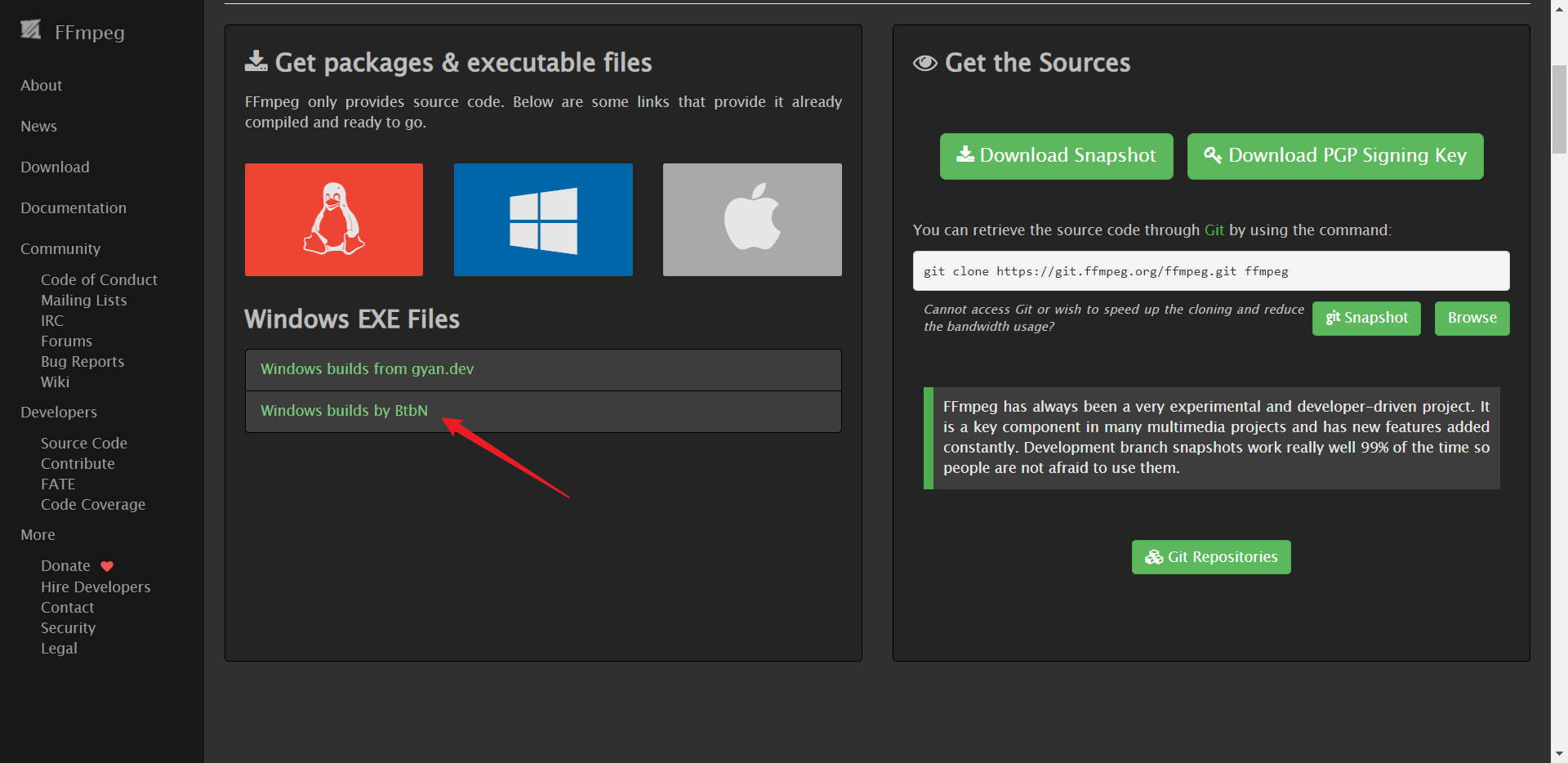Open Community in the sidebar
The height and width of the screenshot is (763, 1568).
tap(60, 249)
